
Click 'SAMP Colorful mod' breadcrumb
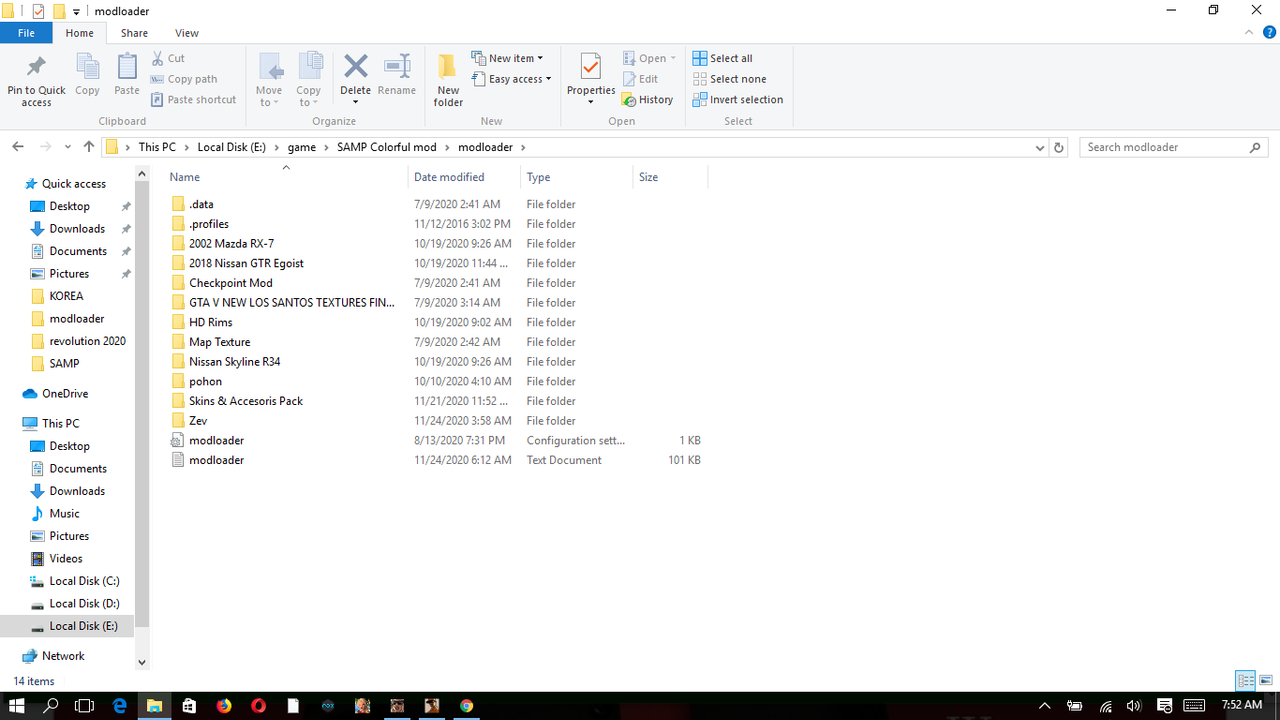(386, 147)
